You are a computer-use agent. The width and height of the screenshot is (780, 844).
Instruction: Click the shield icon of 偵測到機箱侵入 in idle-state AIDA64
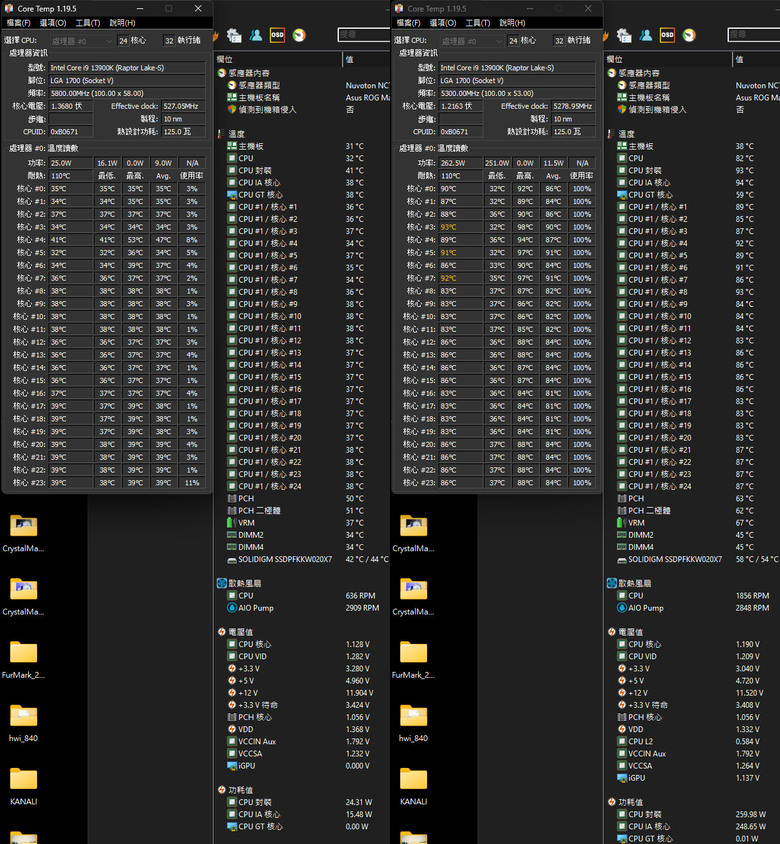pyautogui.click(x=232, y=109)
